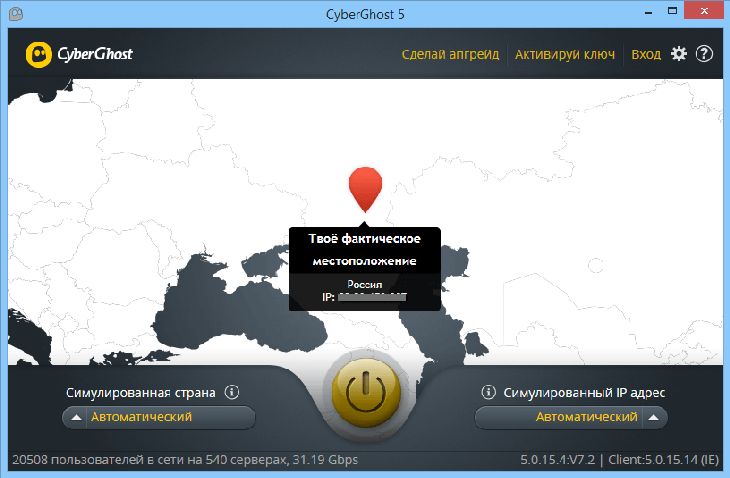The image size is (730, 478).
Task: Expand the simulated country Автоматический dropdown
Action: pyautogui.click(x=159, y=417)
